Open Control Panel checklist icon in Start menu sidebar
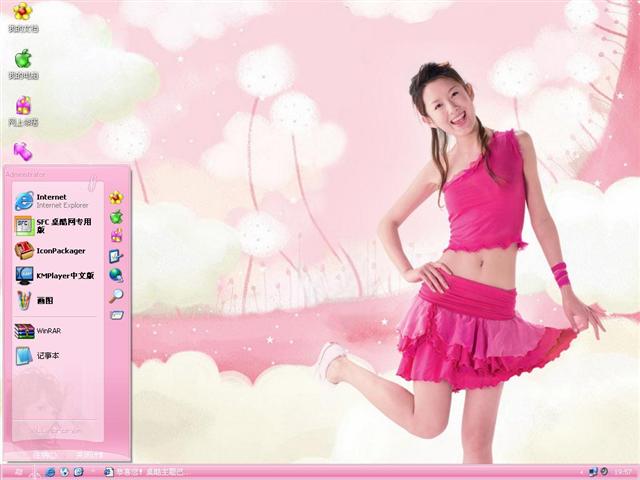640x480 pixels. coord(116,256)
